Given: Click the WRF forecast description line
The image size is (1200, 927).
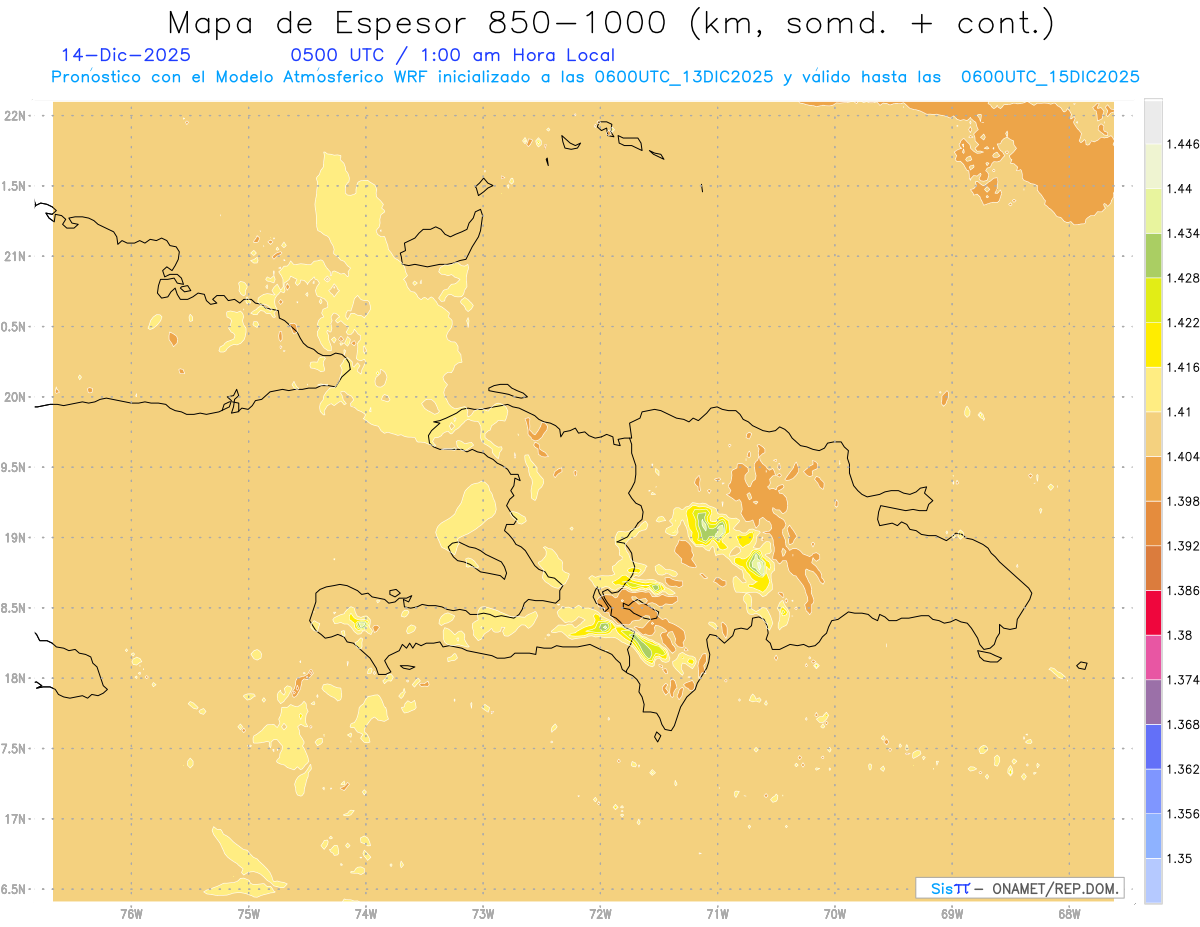Looking at the screenshot, I should point(596,77).
